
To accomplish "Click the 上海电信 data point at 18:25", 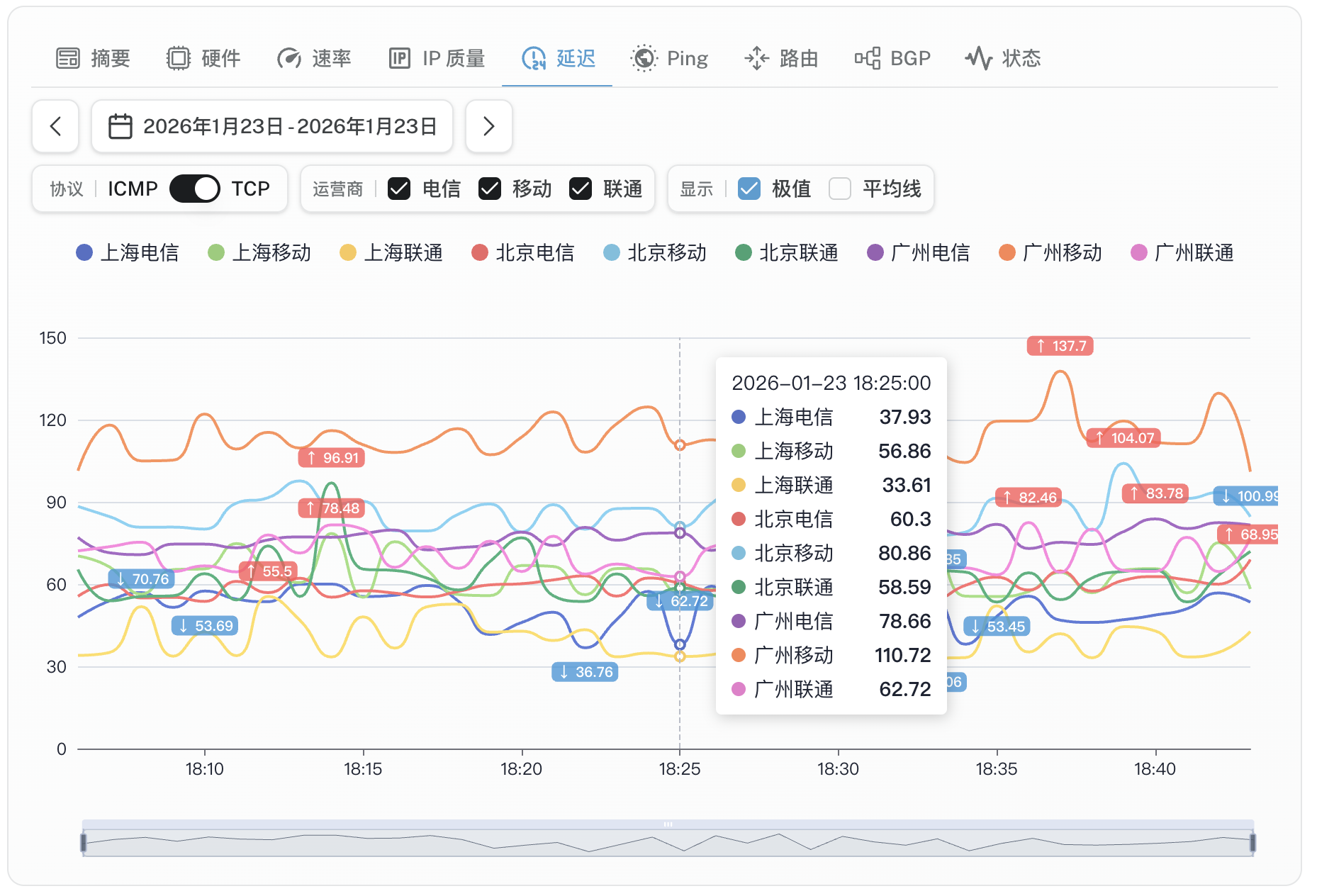I will click(680, 644).
